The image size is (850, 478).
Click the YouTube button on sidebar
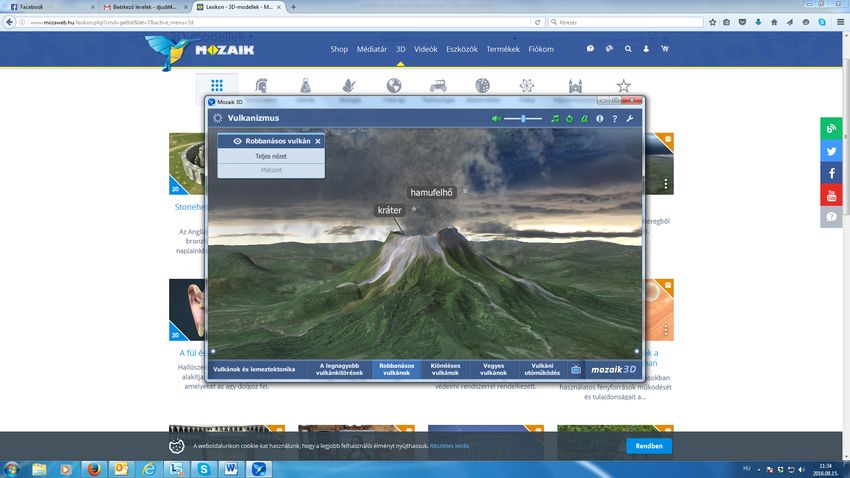(831, 195)
